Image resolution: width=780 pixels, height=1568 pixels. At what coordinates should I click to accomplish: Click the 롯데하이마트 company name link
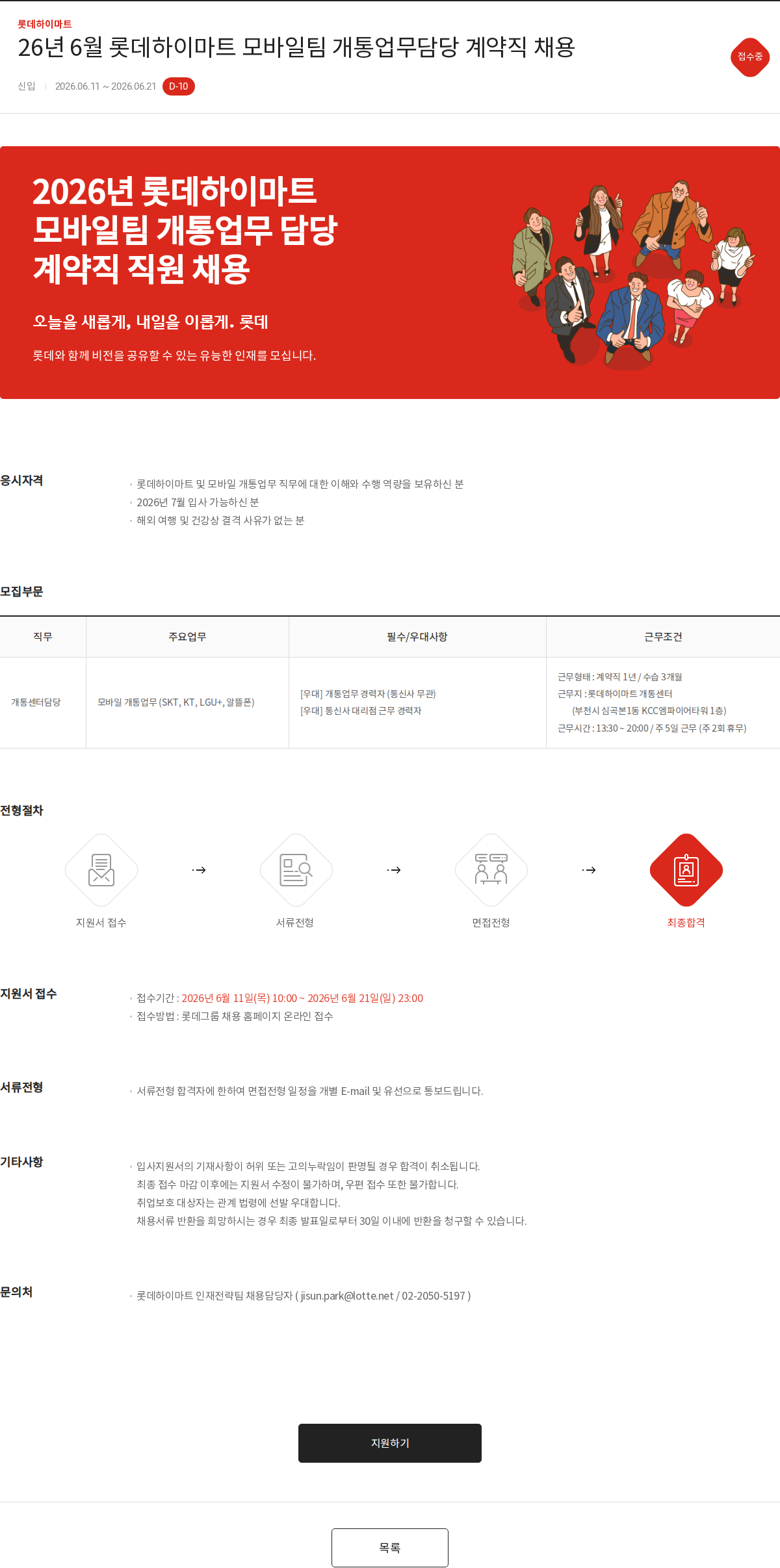pyautogui.click(x=45, y=24)
